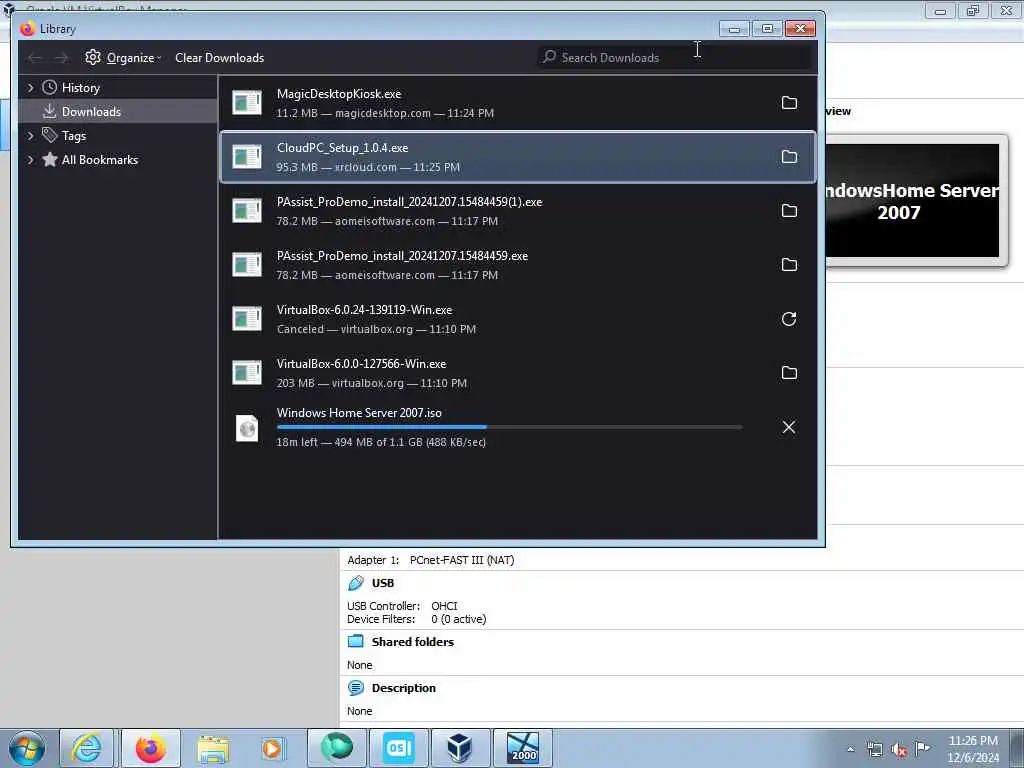Click the Description icon in VirtualBox
1024x768 pixels.
356,688
